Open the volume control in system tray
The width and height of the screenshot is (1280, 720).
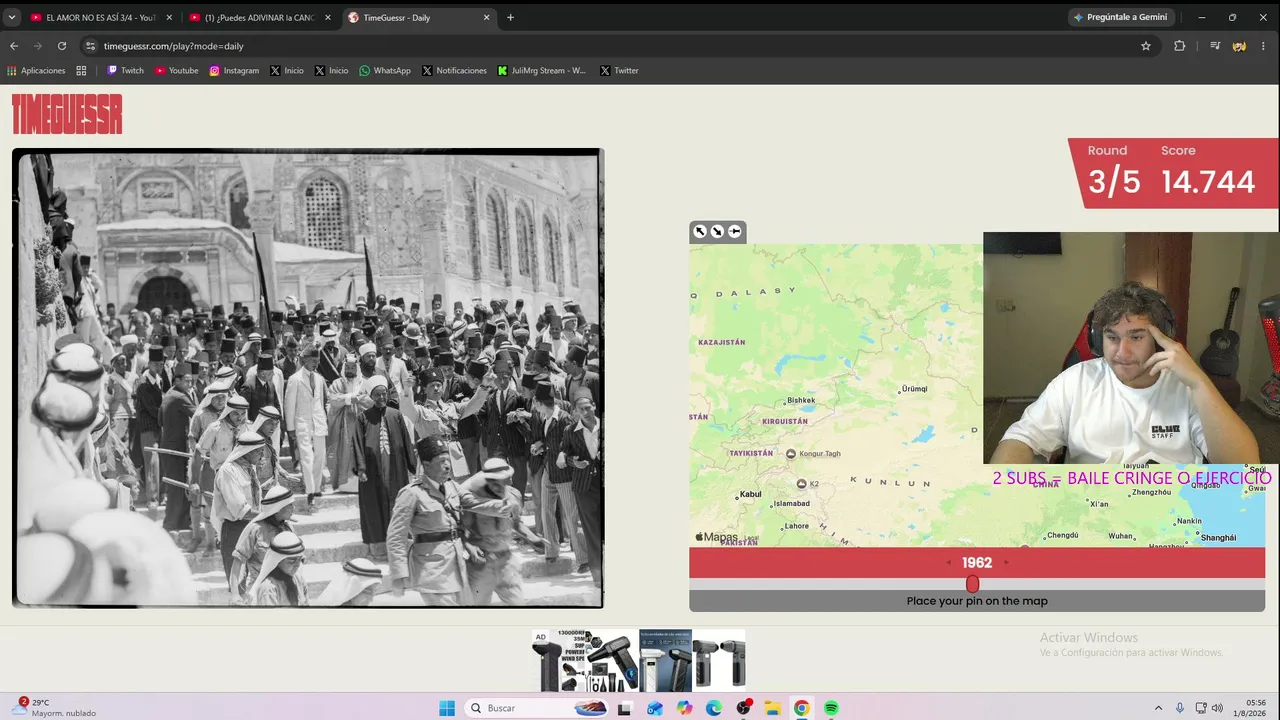[1217, 708]
